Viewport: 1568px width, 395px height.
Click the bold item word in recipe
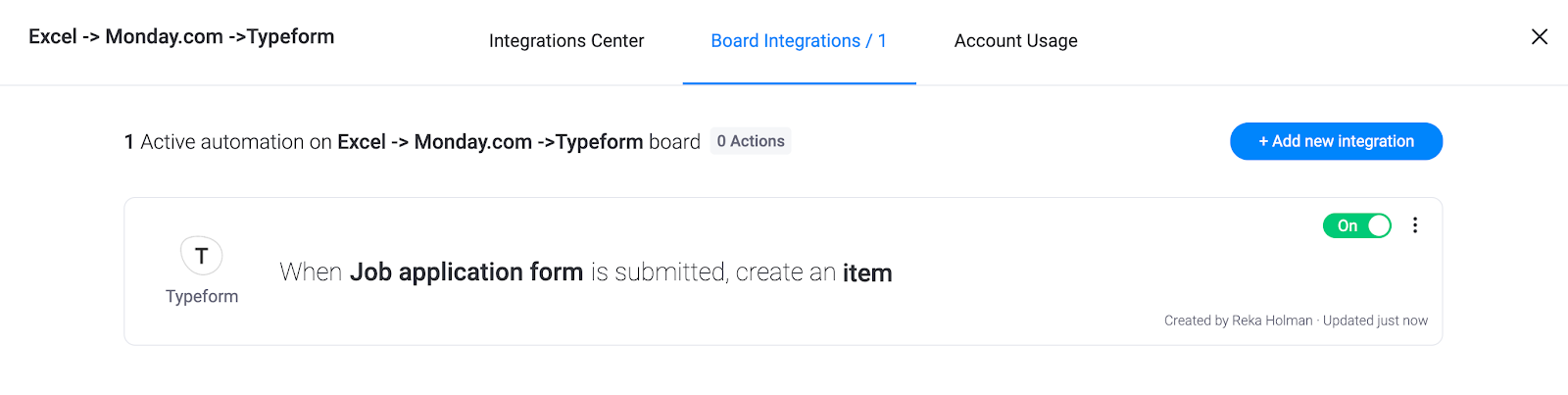(x=867, y=272)
